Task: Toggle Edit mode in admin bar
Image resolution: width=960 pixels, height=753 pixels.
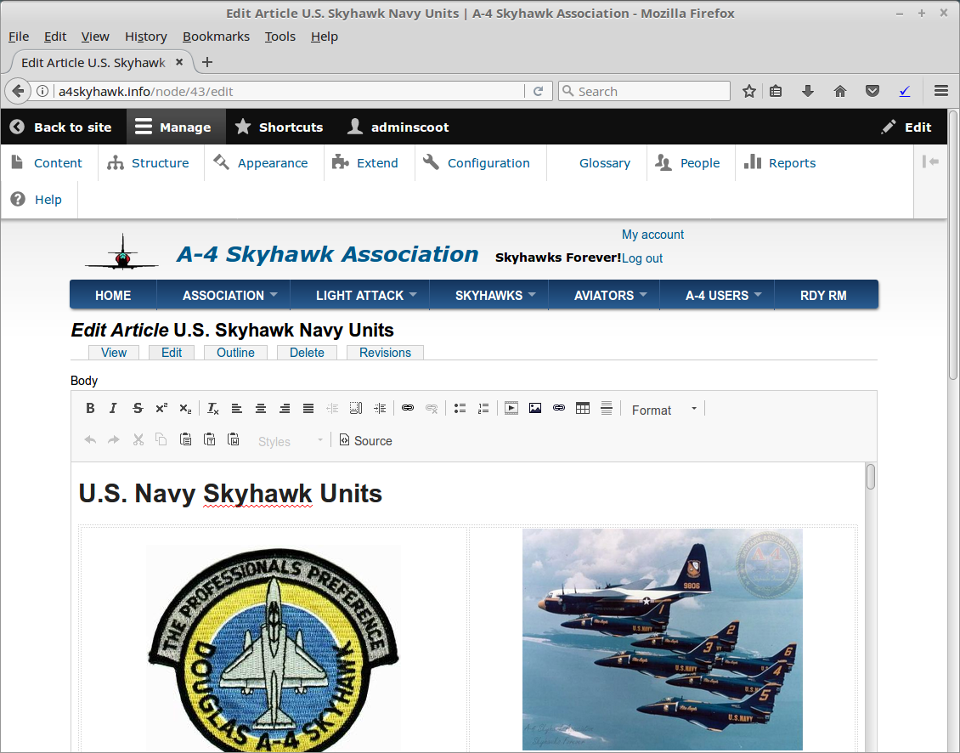Action: tap(907, 127)
